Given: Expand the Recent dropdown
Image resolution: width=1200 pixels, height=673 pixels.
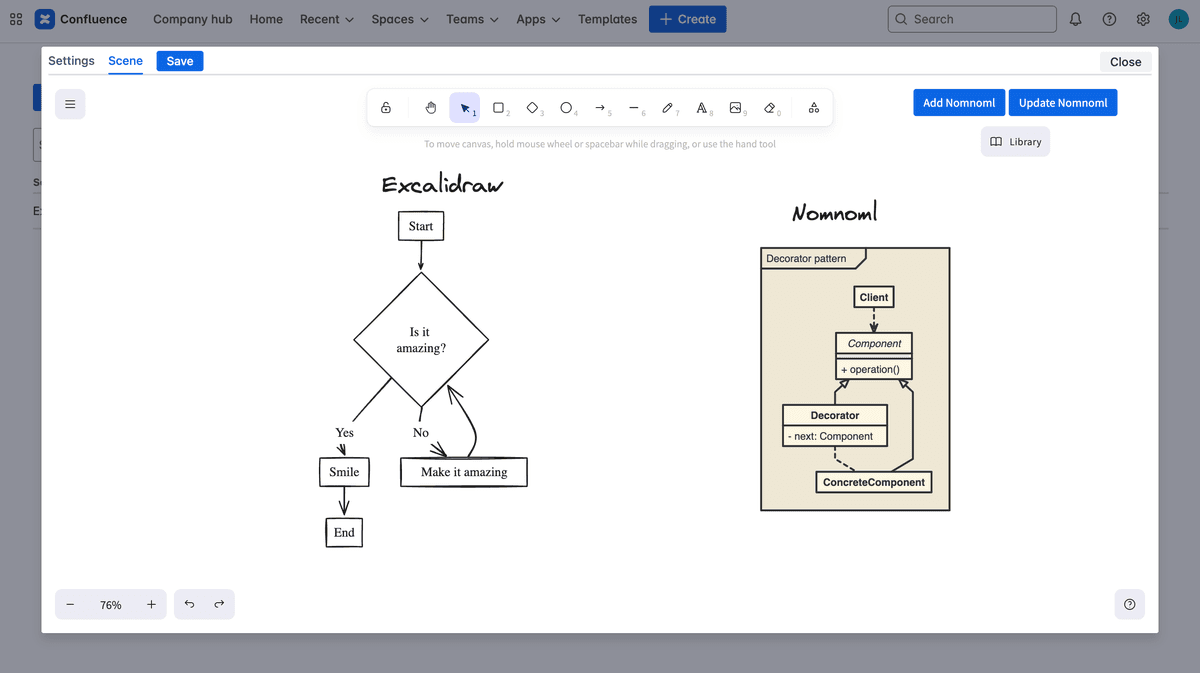Looking at the screenshot, I should pos(327,19).
